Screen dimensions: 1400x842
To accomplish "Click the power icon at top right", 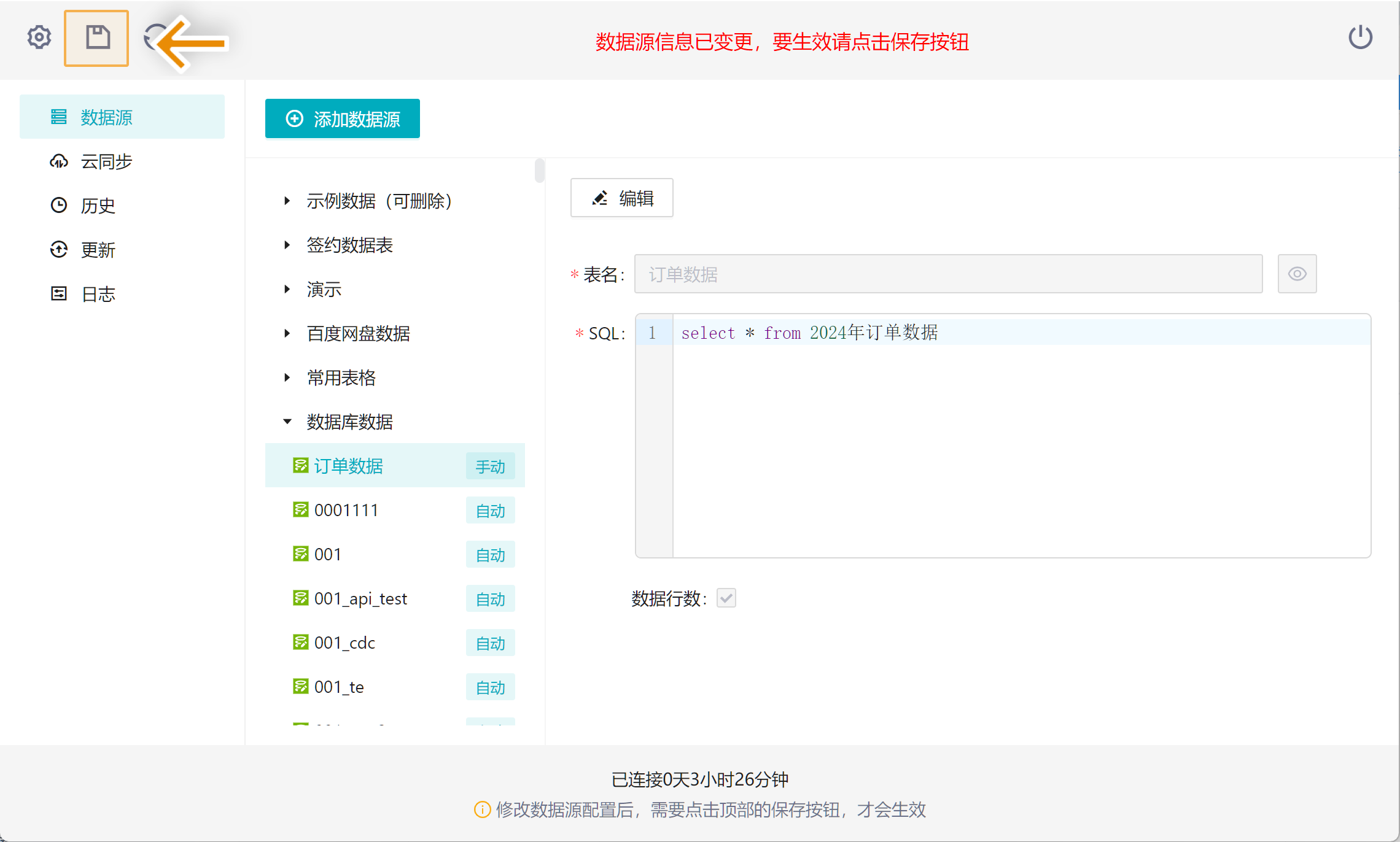I will pyautogui.click(x=1360, y=37).
